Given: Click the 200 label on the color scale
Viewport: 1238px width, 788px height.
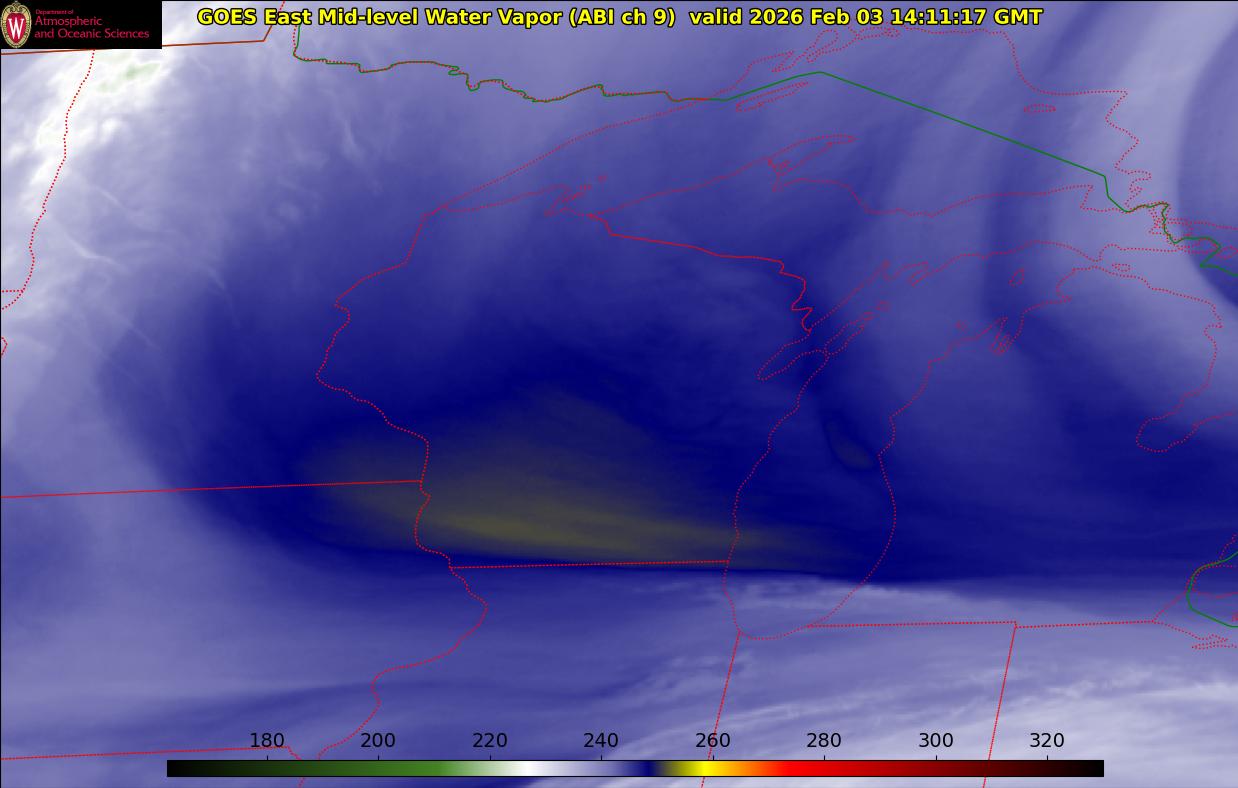Looking at the screenshot, I should (378, 741).
